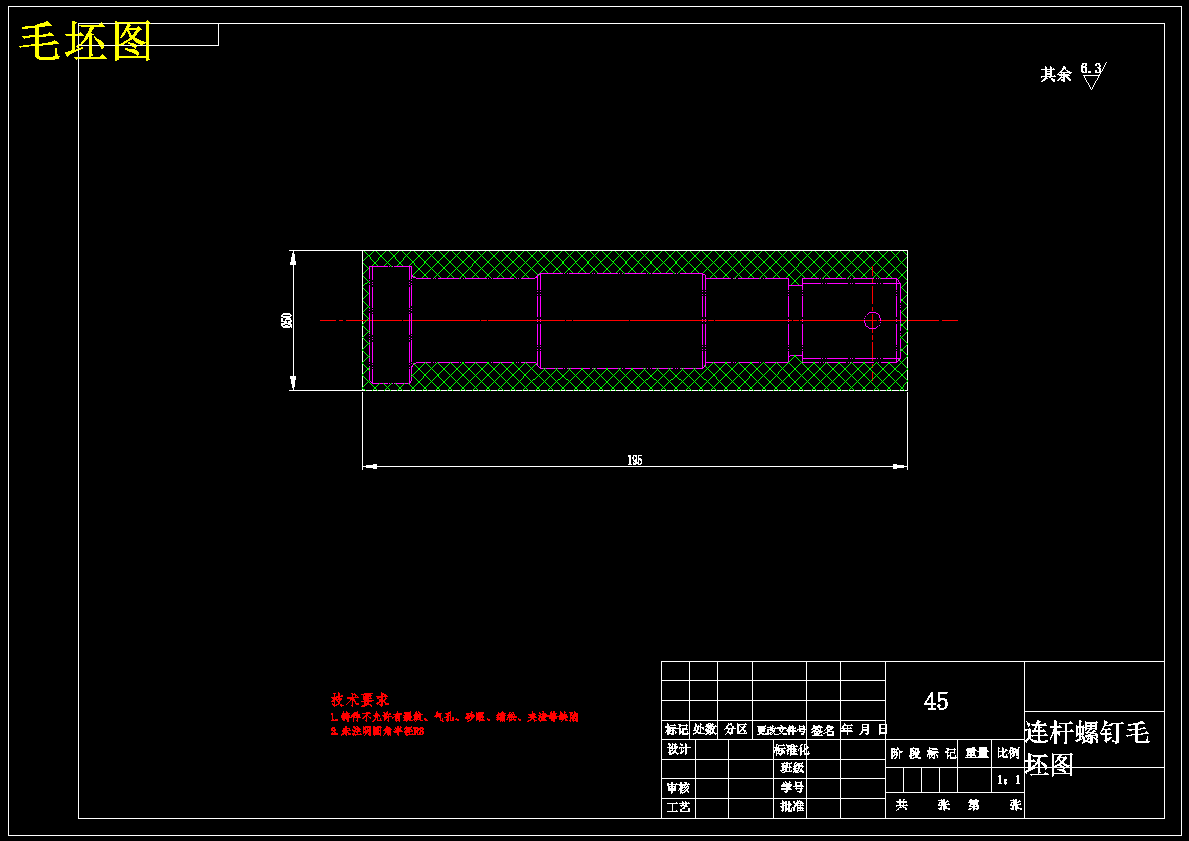This screenshot has width=1189, height=841.
Task: Select the 设计 row label
Action: (678, 749)
